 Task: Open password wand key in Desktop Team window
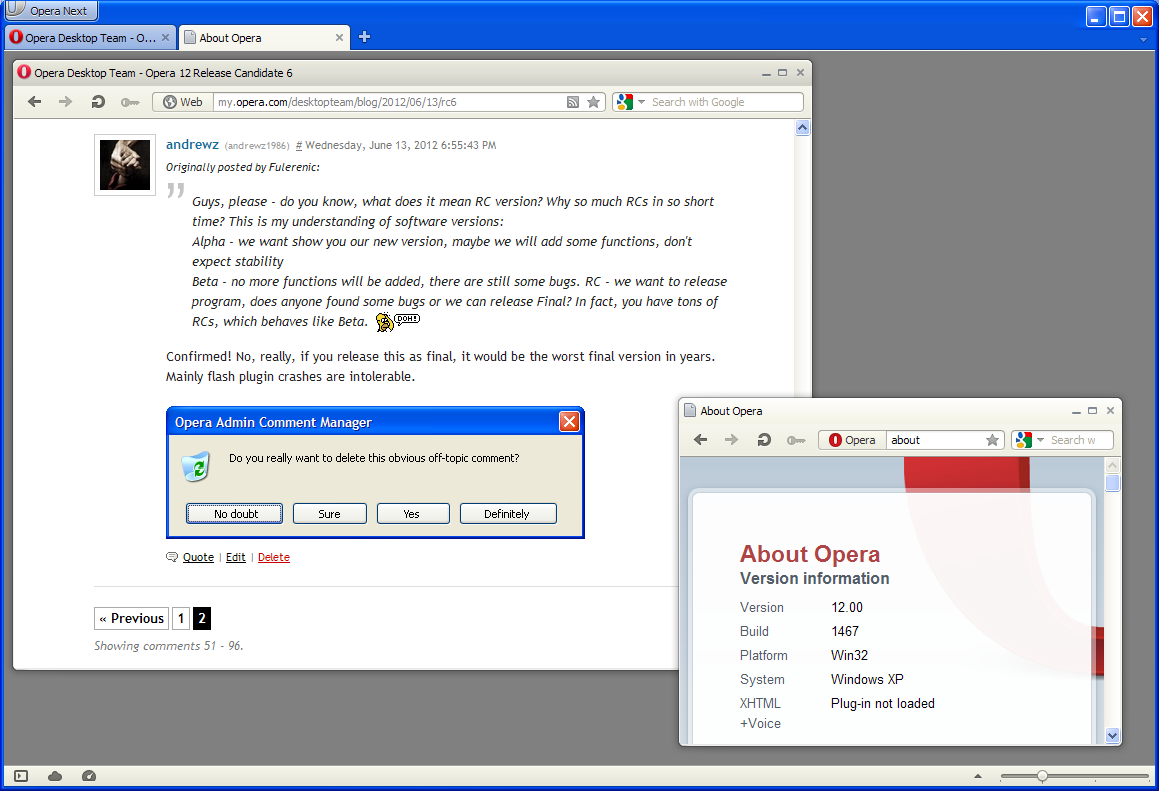click(x=130, y=102)
